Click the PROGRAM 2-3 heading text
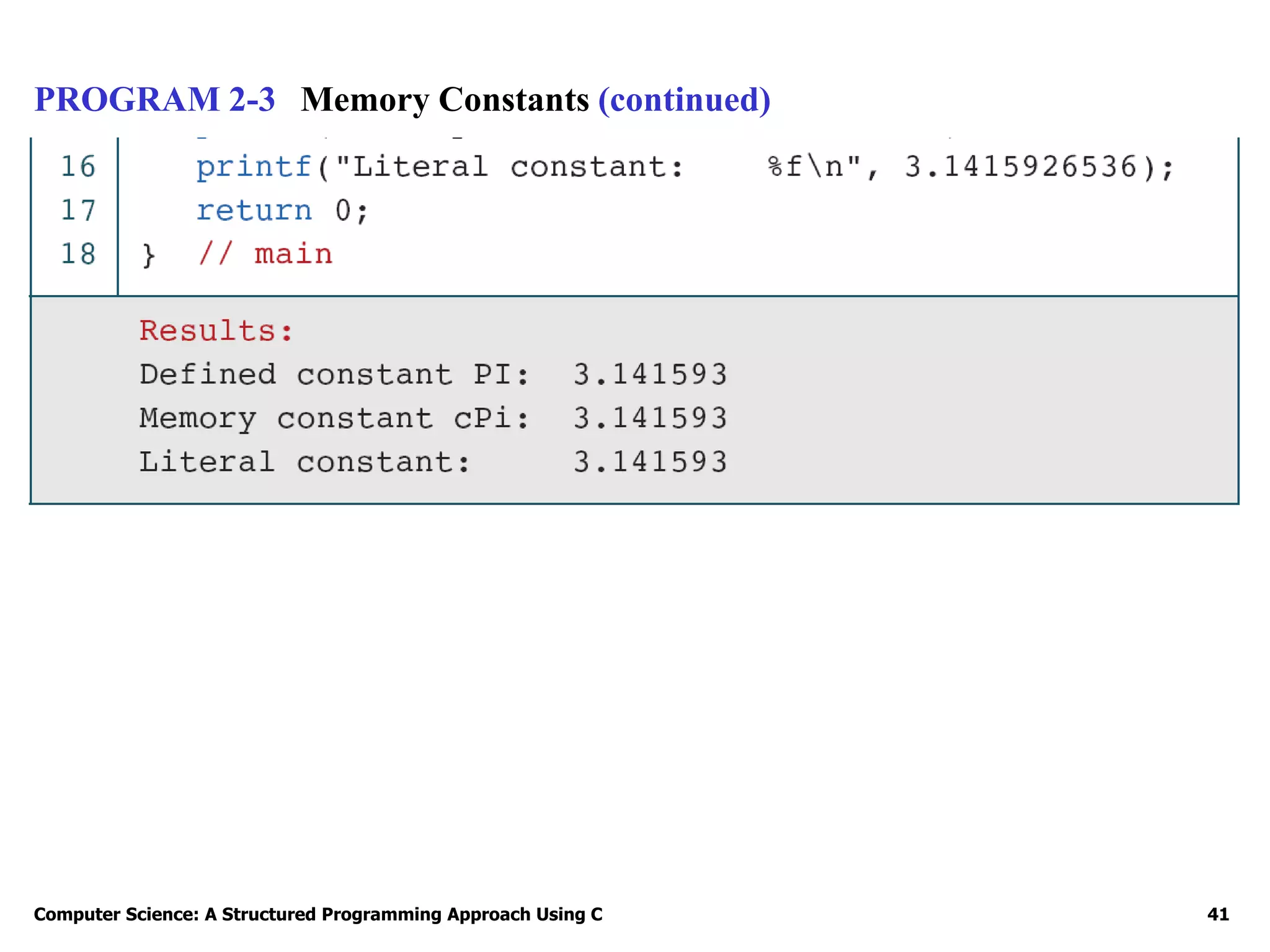The width and height of the screenshot is (1270, 952). pos(154,100)
